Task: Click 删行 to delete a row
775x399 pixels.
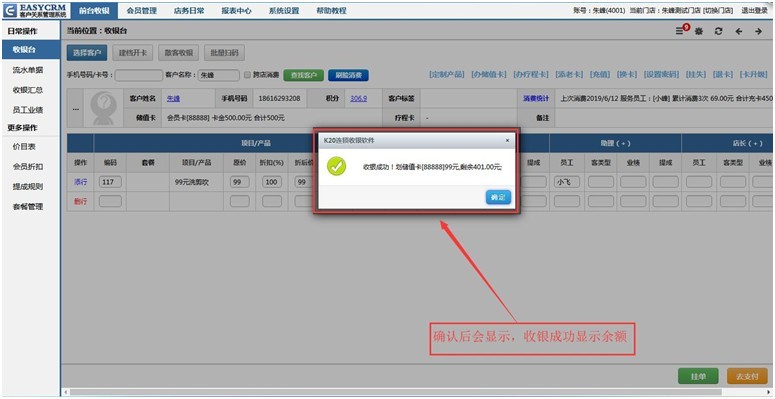Action: (81, 201)
